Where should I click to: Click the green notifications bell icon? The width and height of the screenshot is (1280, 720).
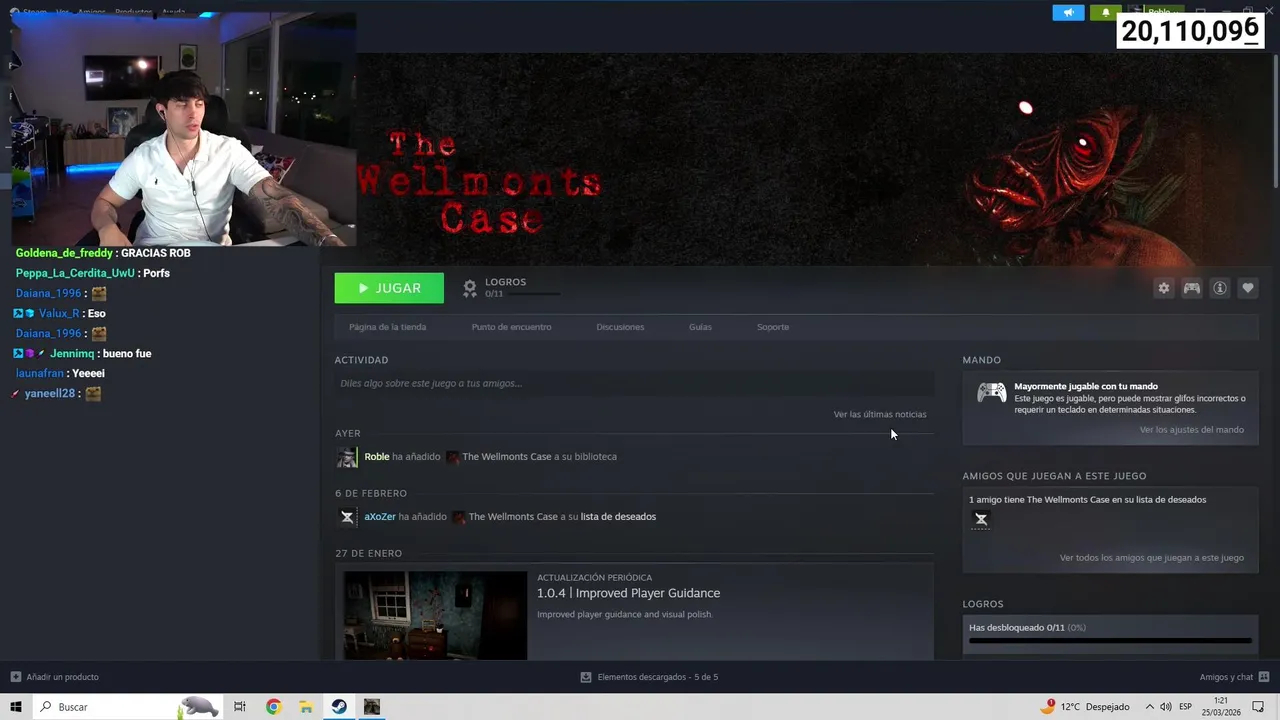pos(1105,12)
